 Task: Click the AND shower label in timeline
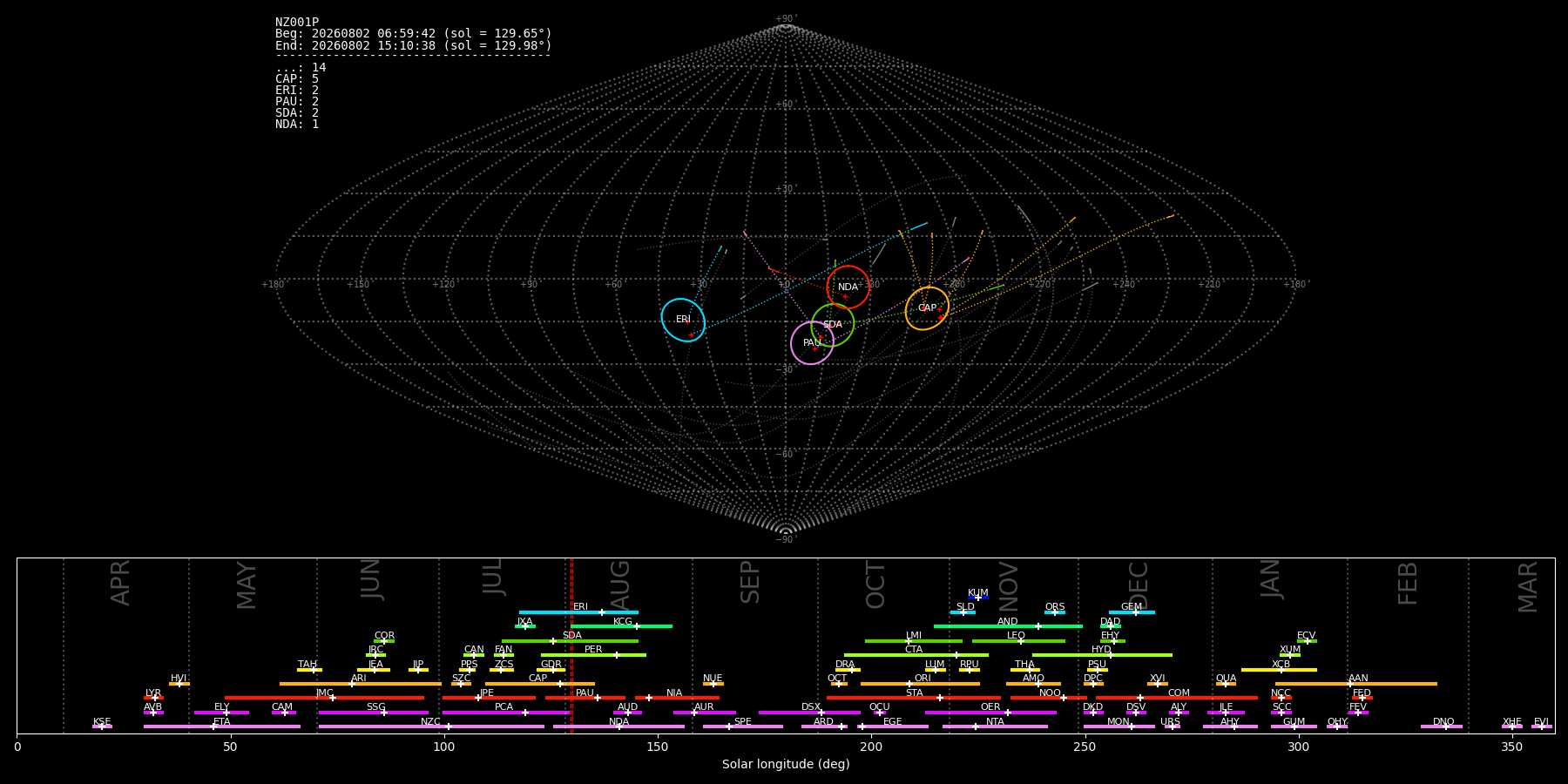click(1008, 622)
